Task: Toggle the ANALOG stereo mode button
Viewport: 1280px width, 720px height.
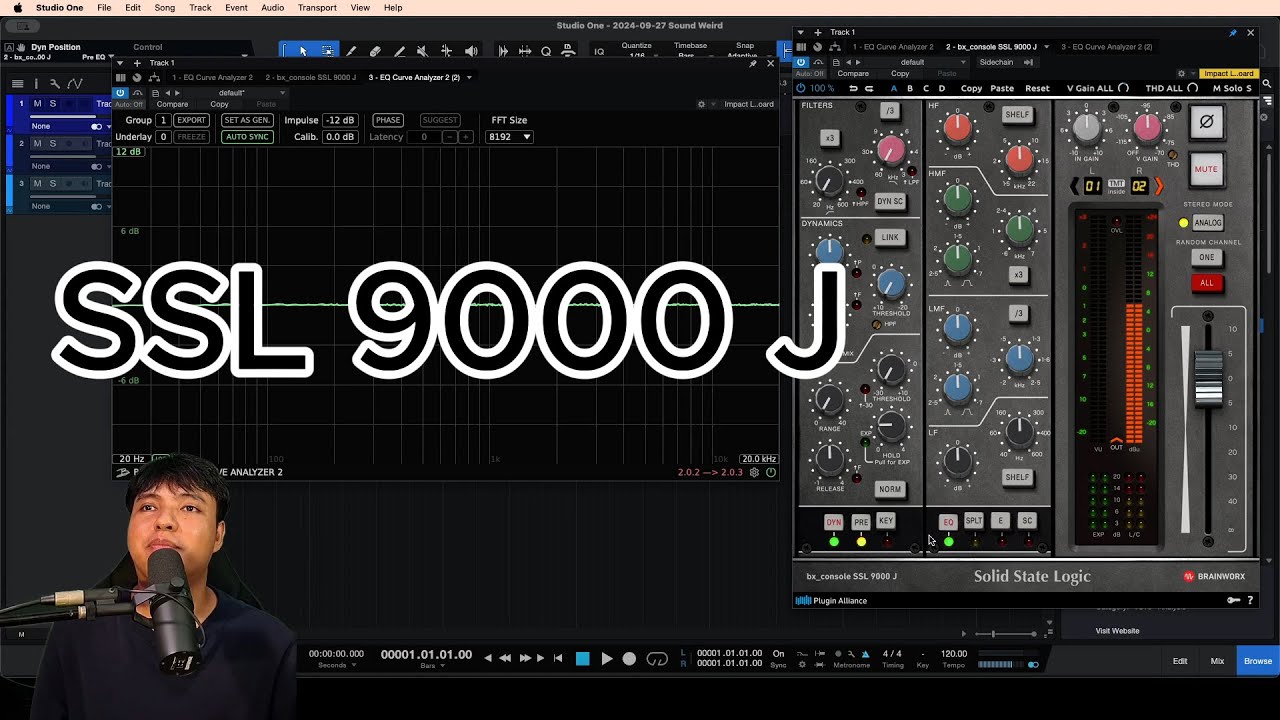Action: (1207, 223)
